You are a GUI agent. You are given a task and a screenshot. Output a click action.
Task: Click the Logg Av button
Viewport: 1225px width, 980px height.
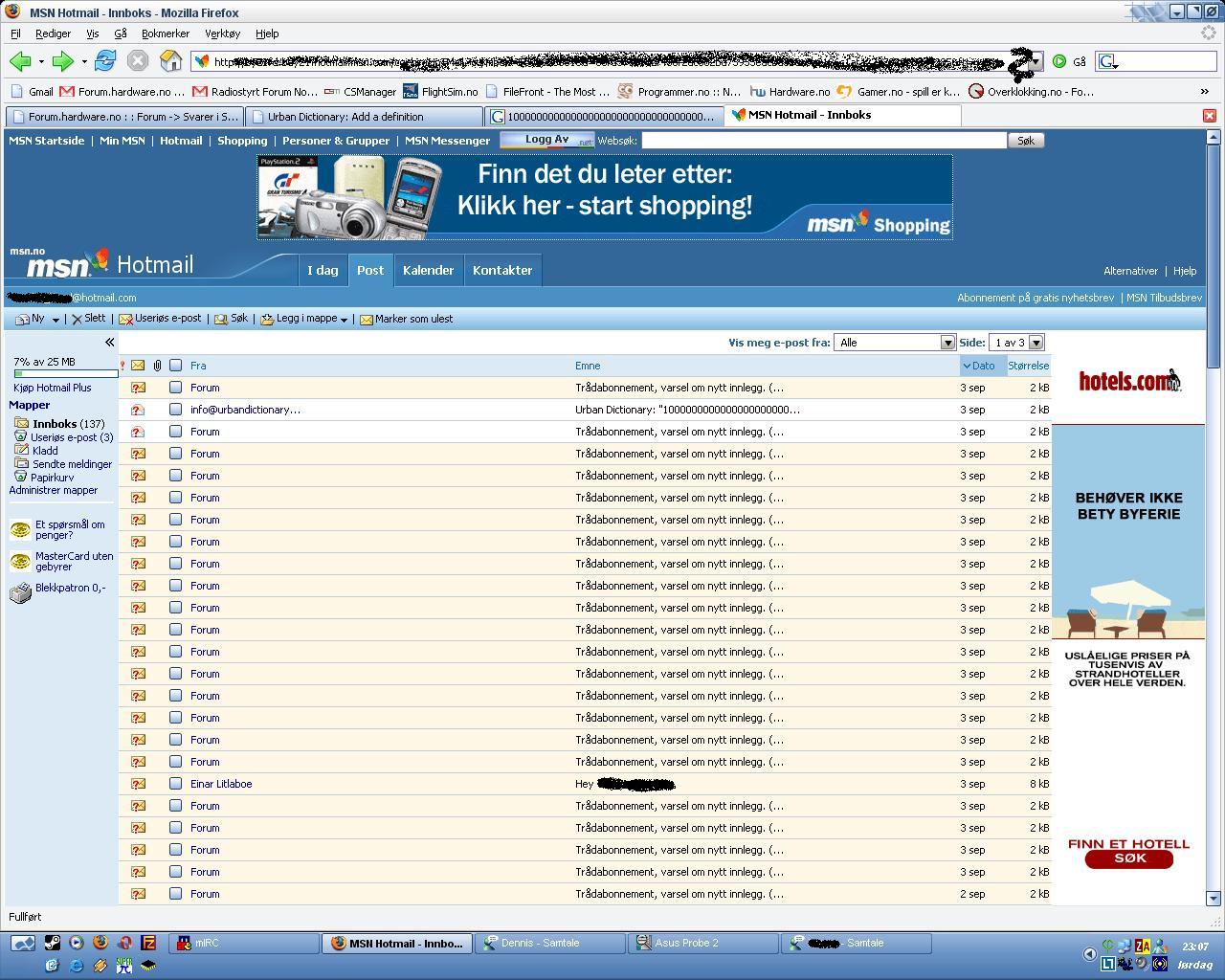coord(547,140)
